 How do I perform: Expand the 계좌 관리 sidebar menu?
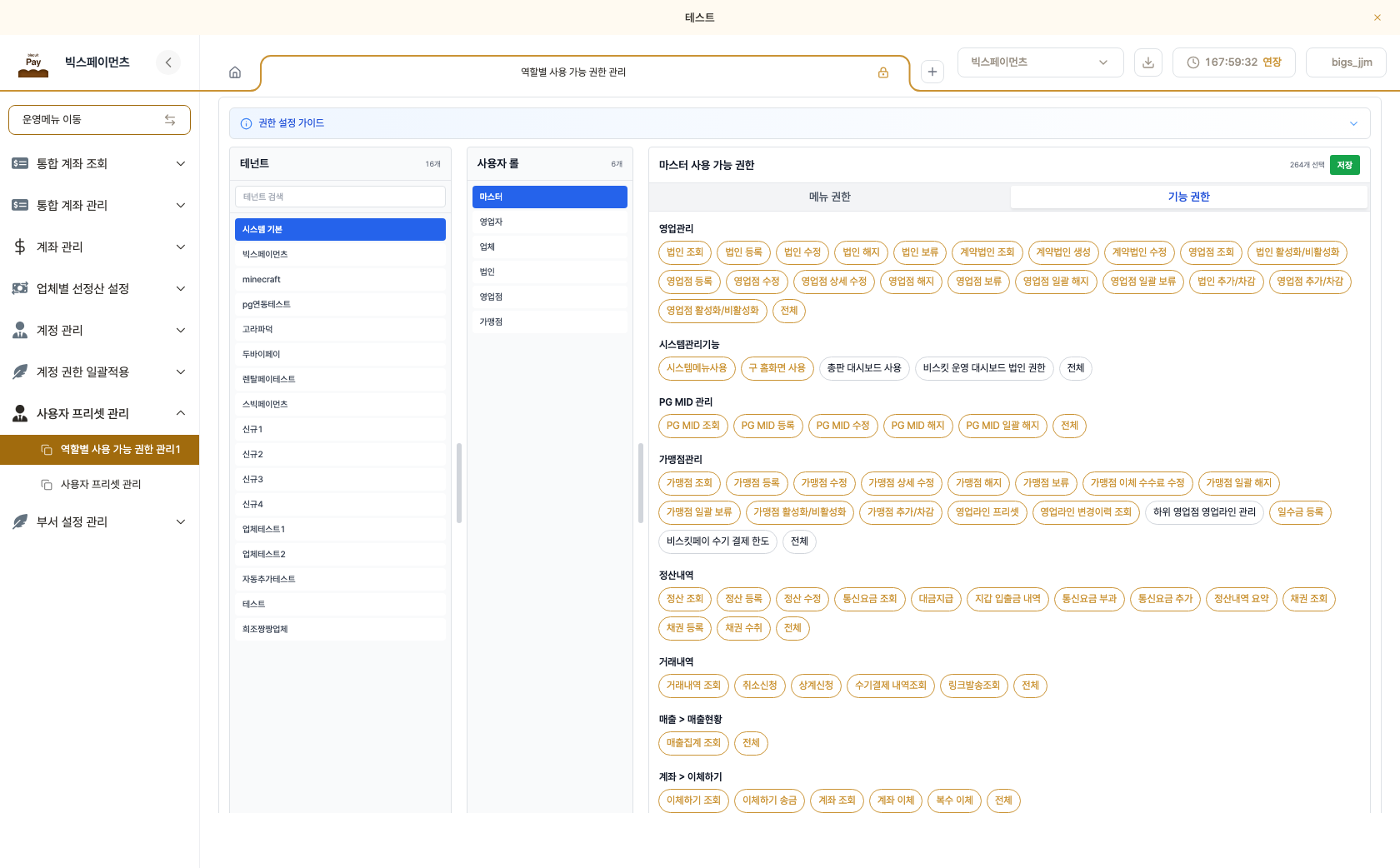[99, 247]
